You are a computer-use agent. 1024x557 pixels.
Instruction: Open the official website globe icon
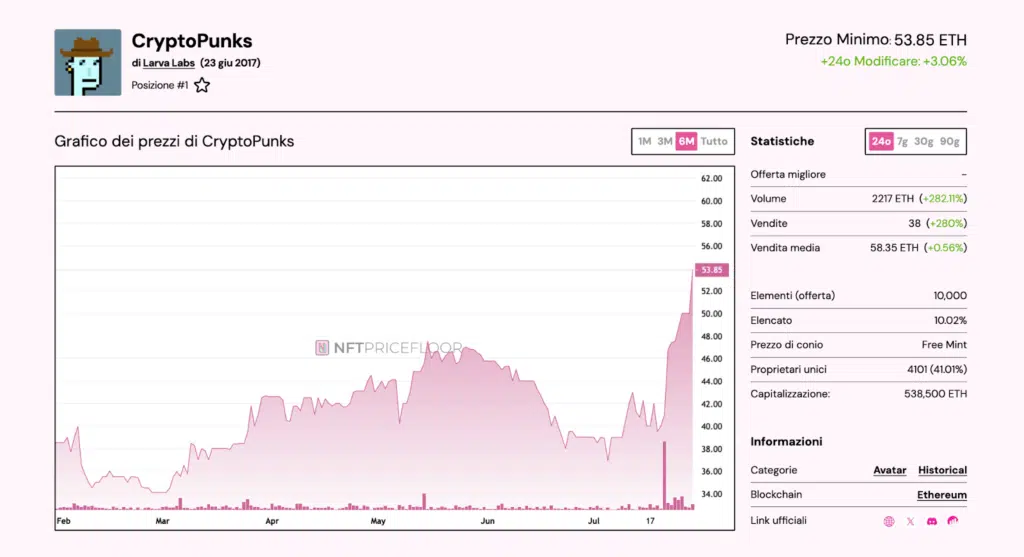tap(889, 521)
